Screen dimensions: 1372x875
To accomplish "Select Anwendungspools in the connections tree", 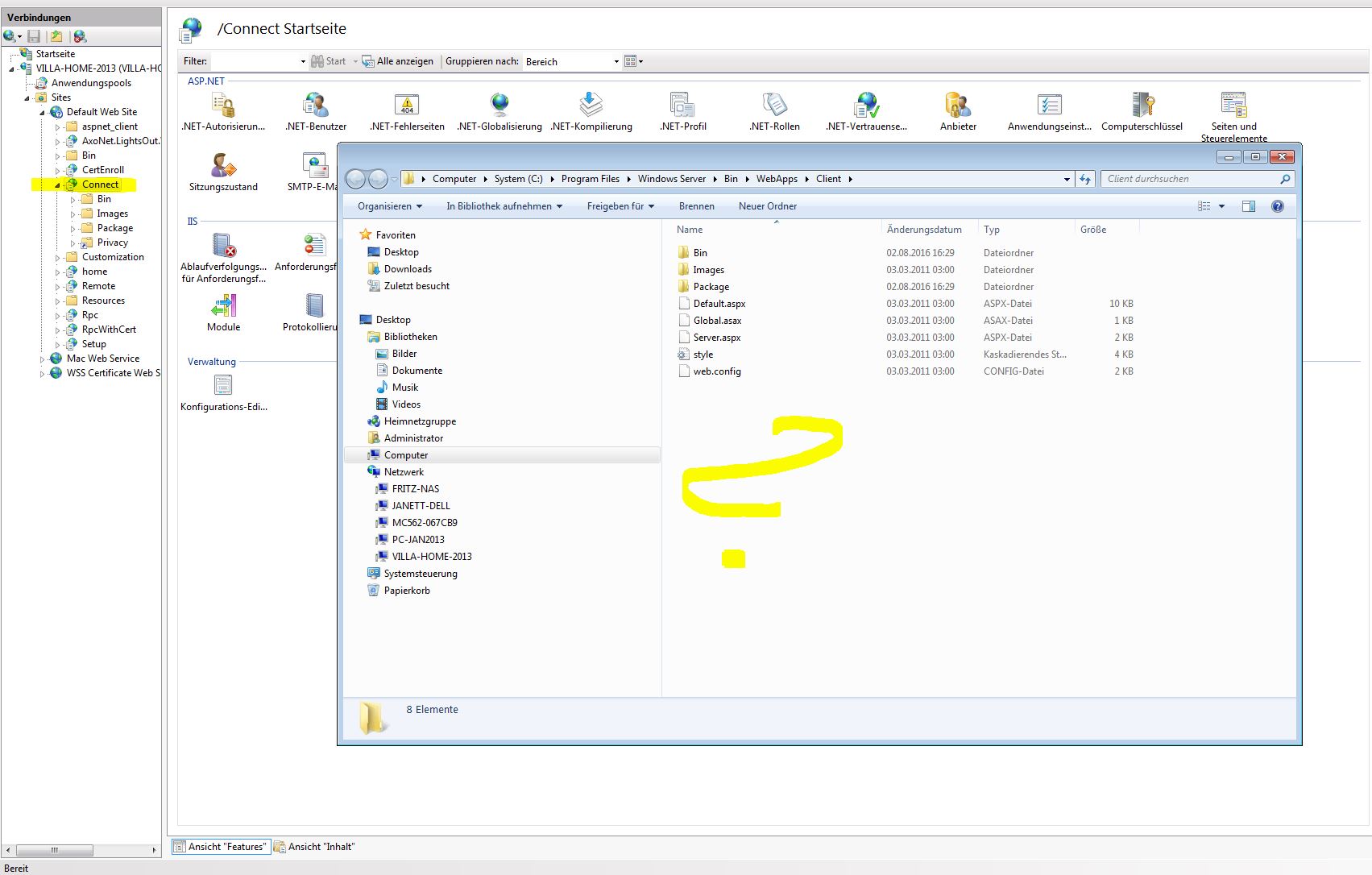I will point(91,83).
